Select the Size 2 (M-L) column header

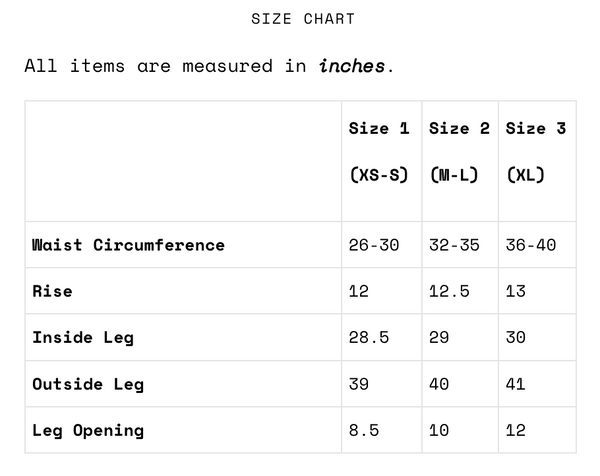coord(459,151)
